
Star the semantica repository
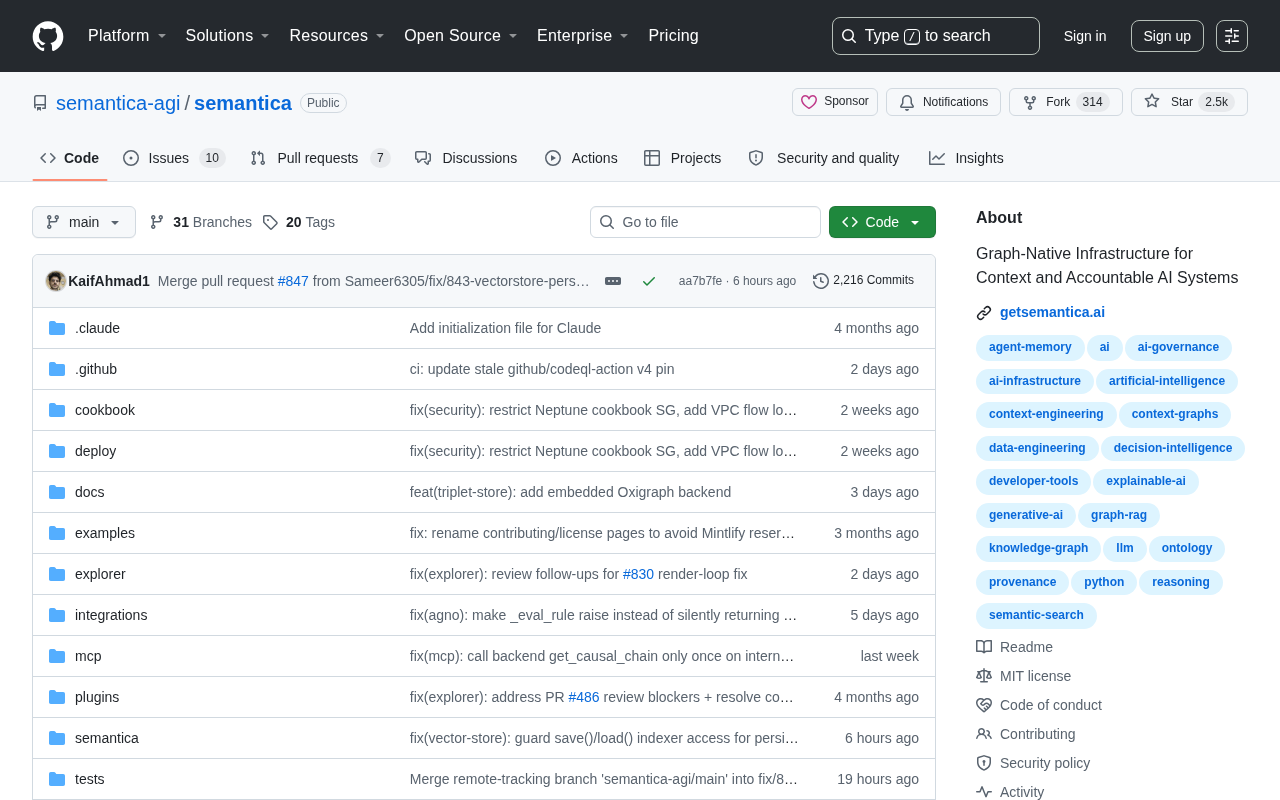tap(1189, 102)
